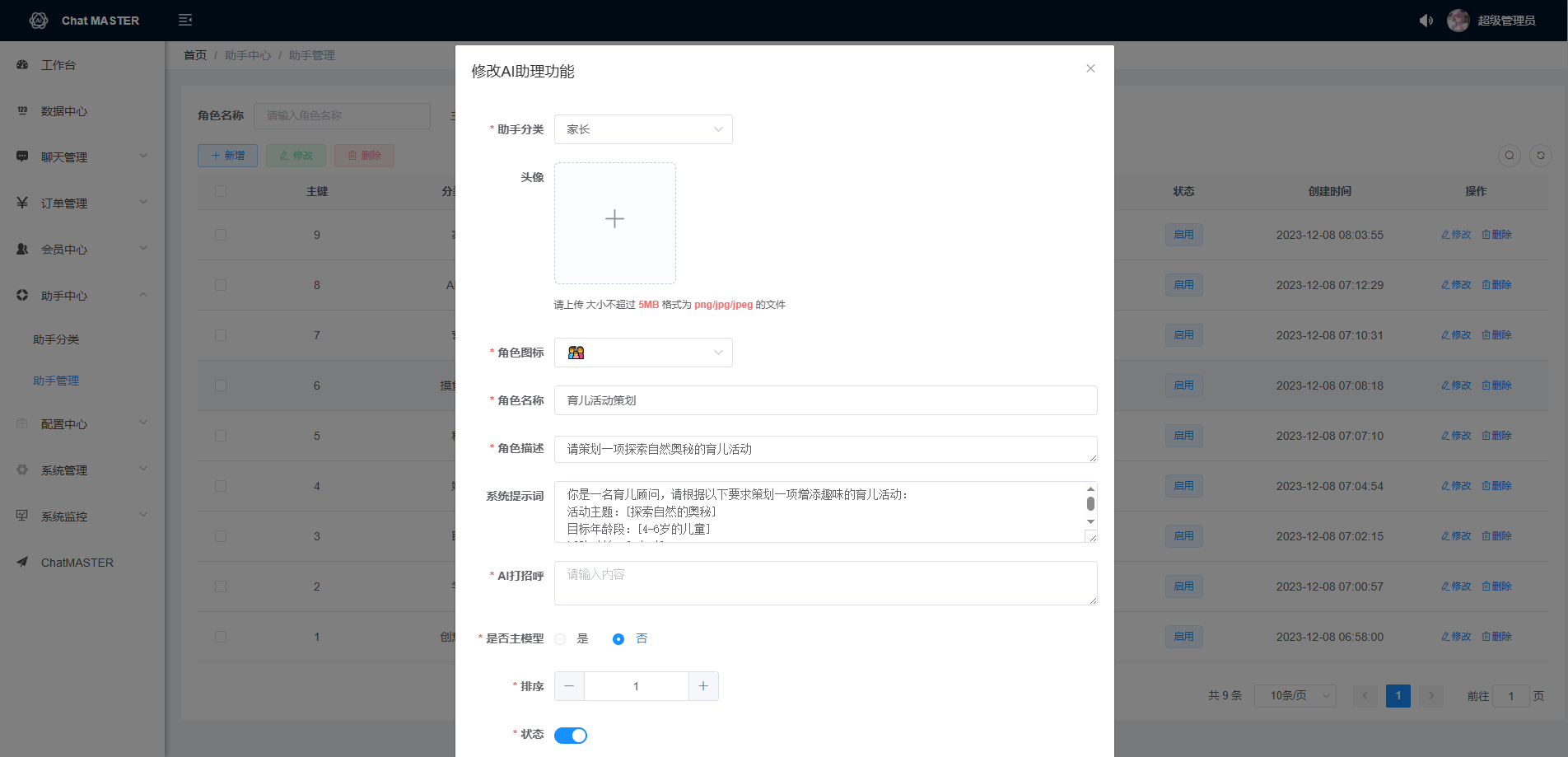Image resolution: width=1568 pixels, height=757 pixels.
Task: Select 是 for 是否主模型
Action: pyautogui.click(x=561, y=639)
